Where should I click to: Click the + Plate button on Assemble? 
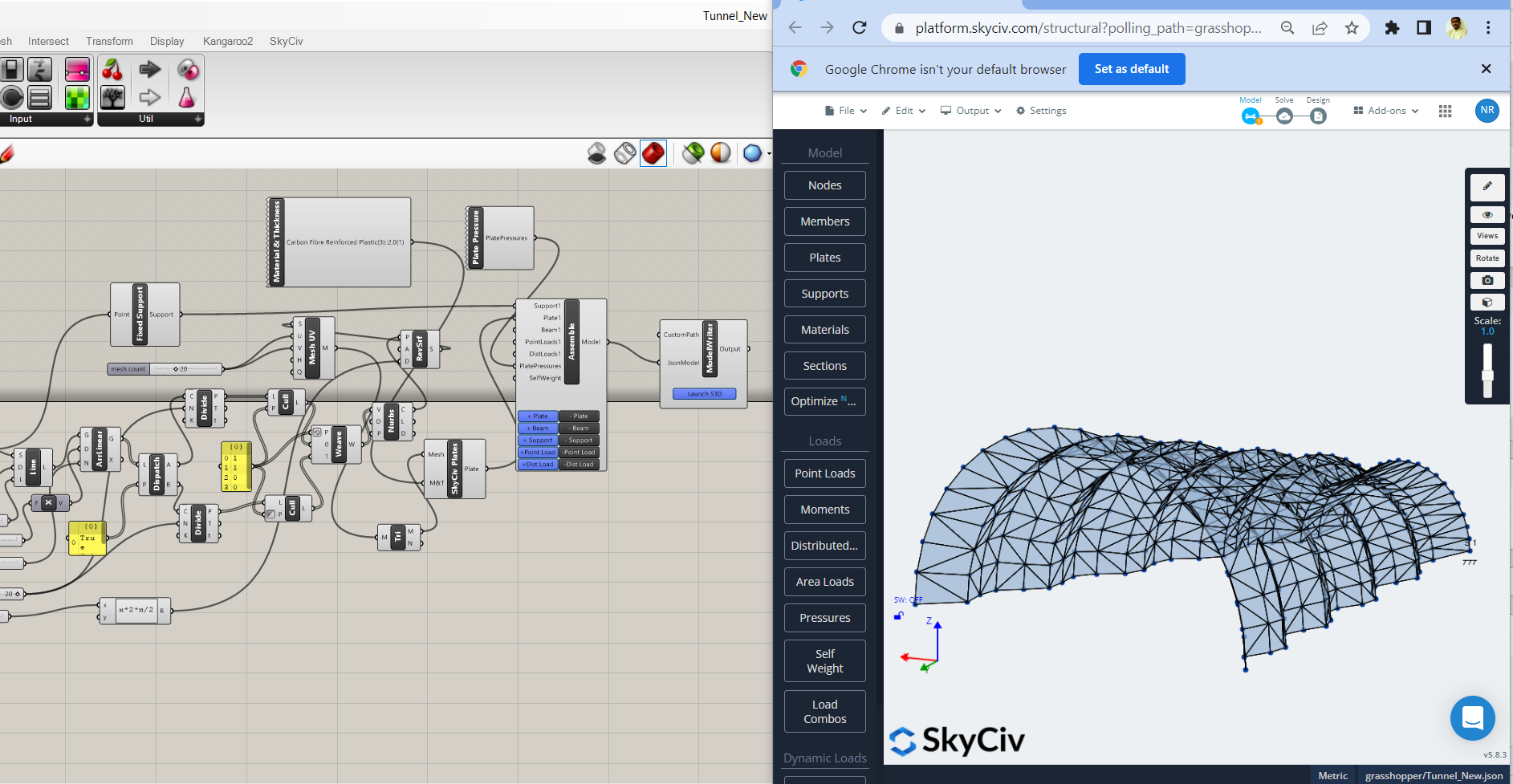(x=538, y=416)
